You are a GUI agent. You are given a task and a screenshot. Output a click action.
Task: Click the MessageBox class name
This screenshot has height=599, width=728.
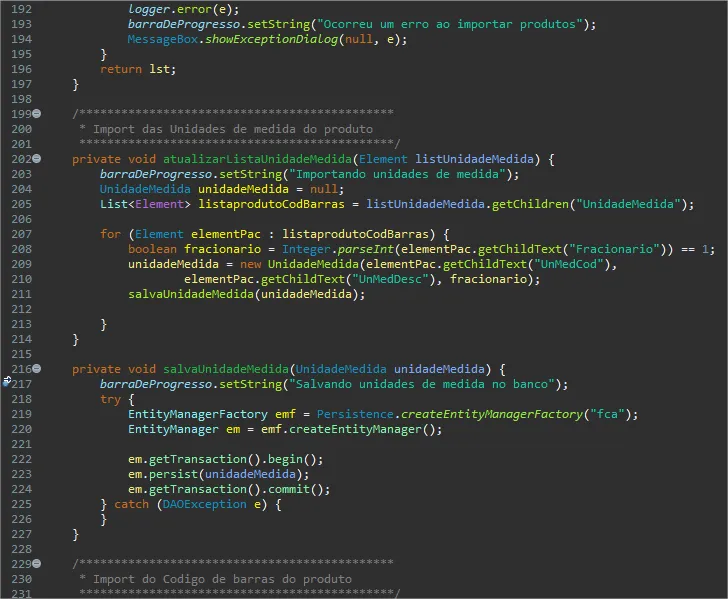tap(163, 39)
